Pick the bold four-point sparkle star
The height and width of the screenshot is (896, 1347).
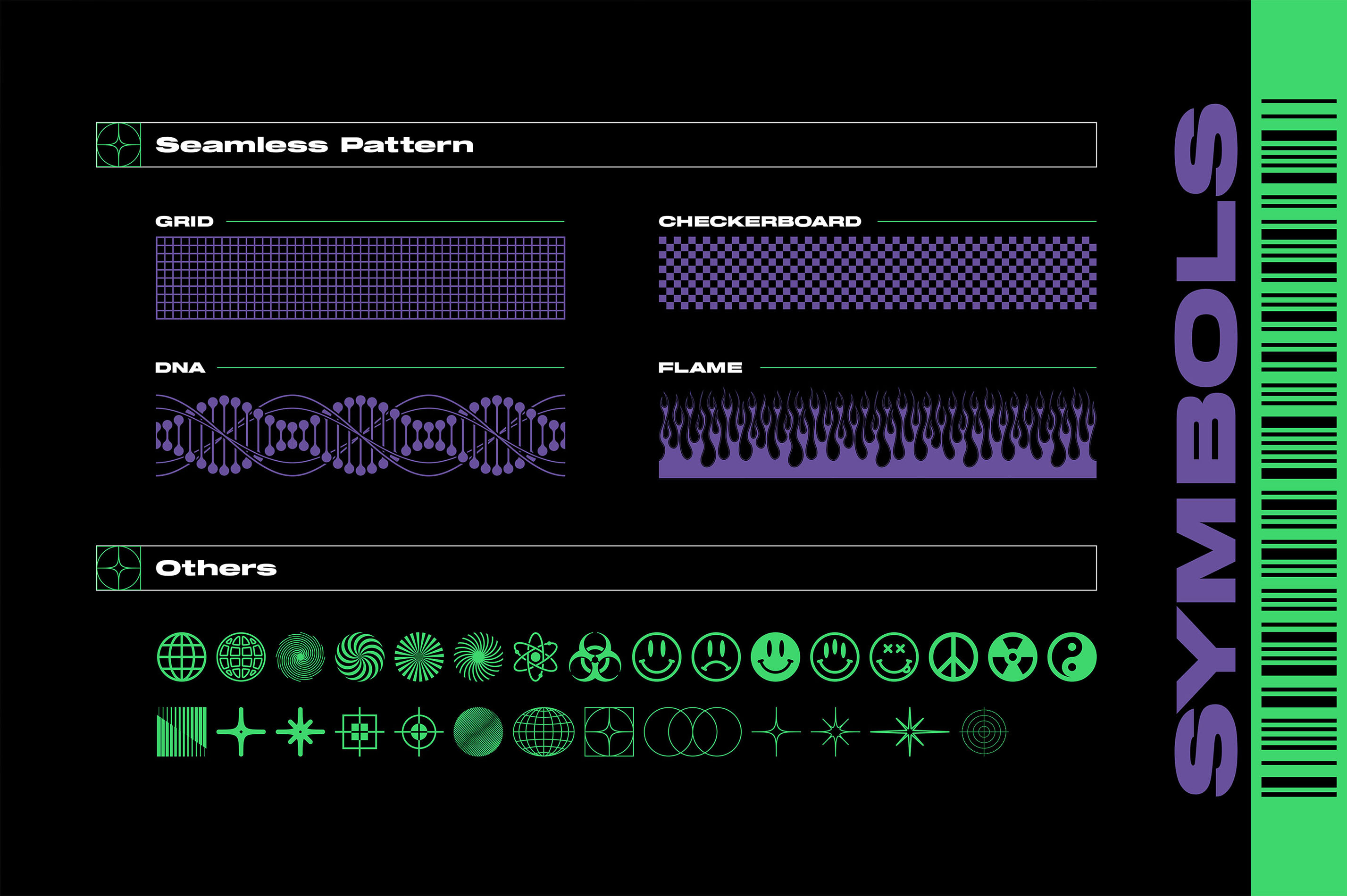click(x=241, y=731)
